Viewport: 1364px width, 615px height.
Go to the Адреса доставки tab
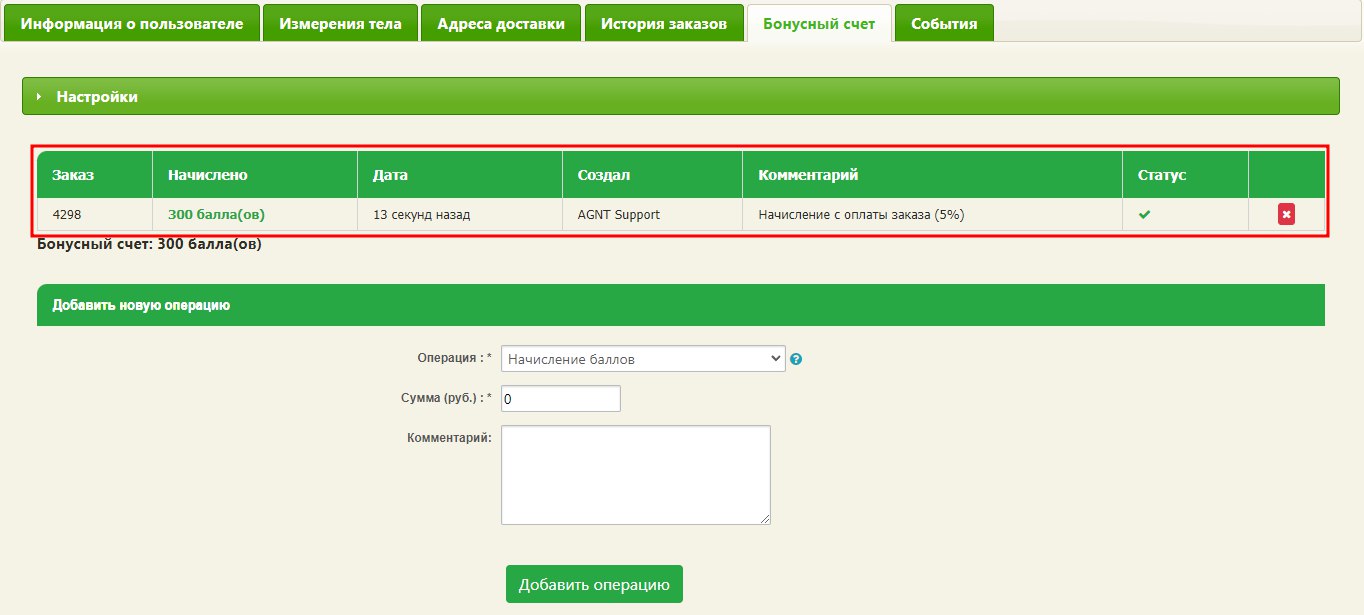click(500, 23)
